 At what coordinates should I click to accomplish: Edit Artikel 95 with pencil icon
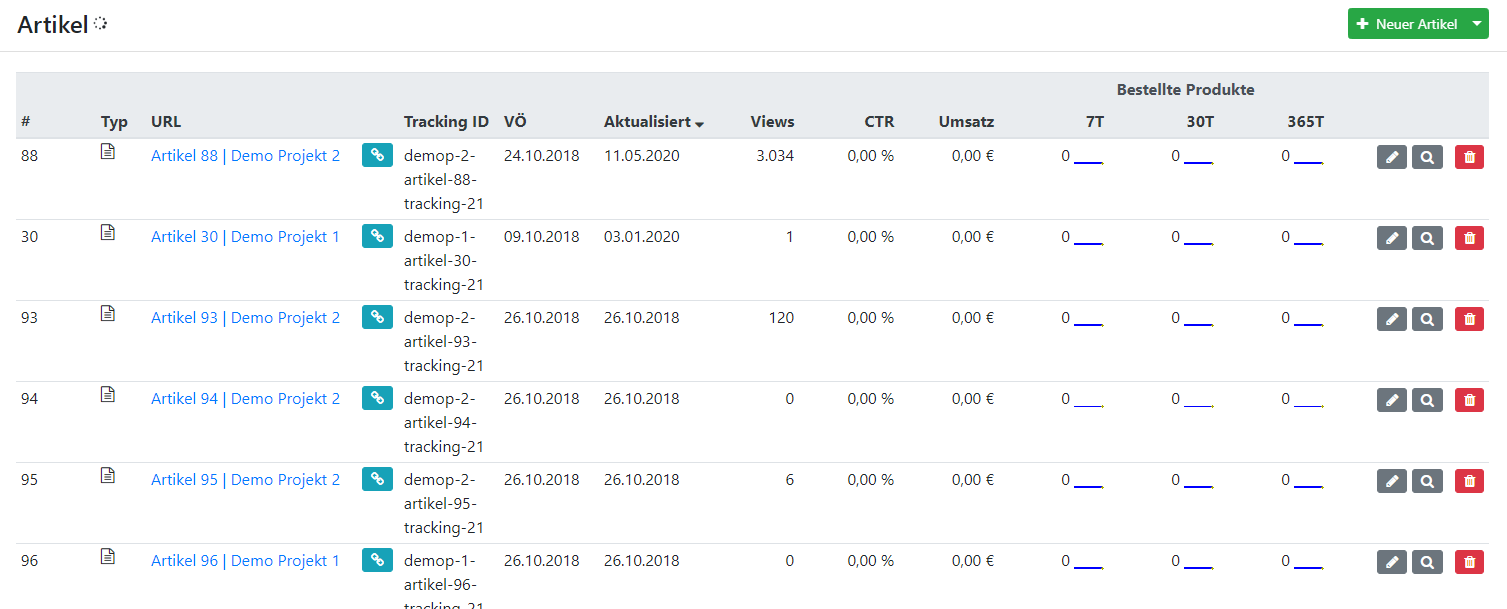[1392, 481]
